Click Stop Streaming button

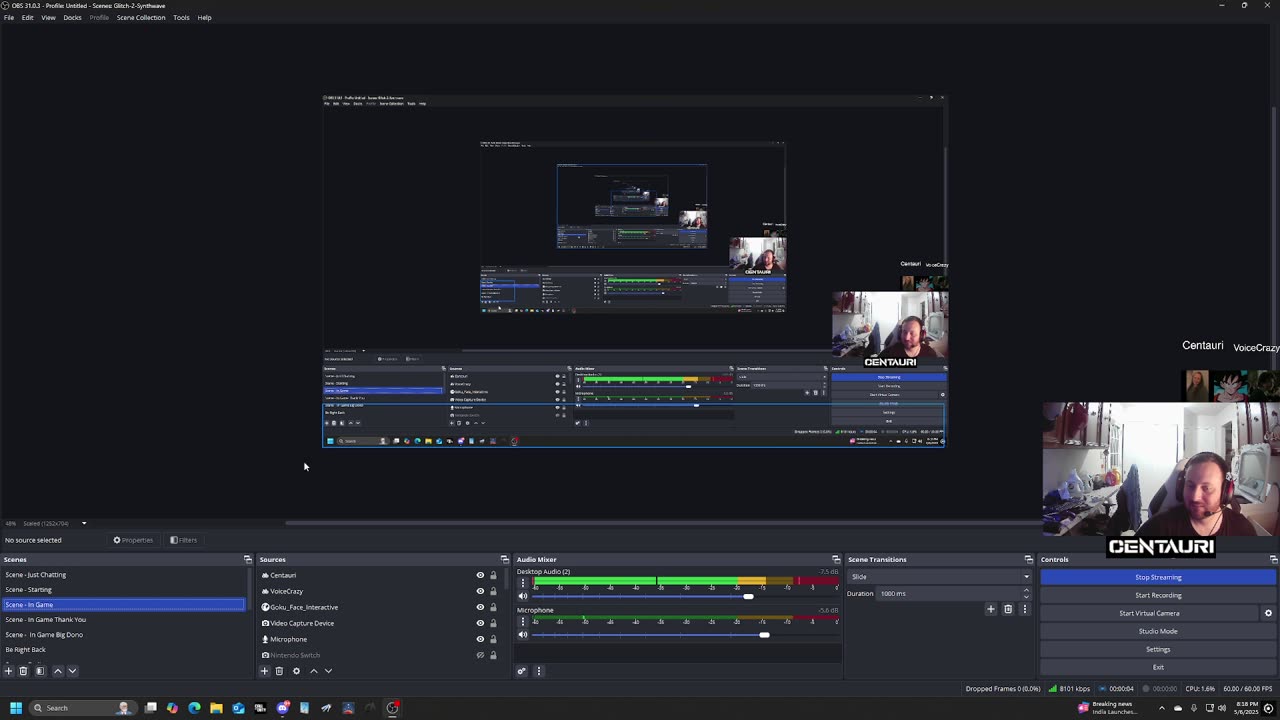[x=1158, y=577]
